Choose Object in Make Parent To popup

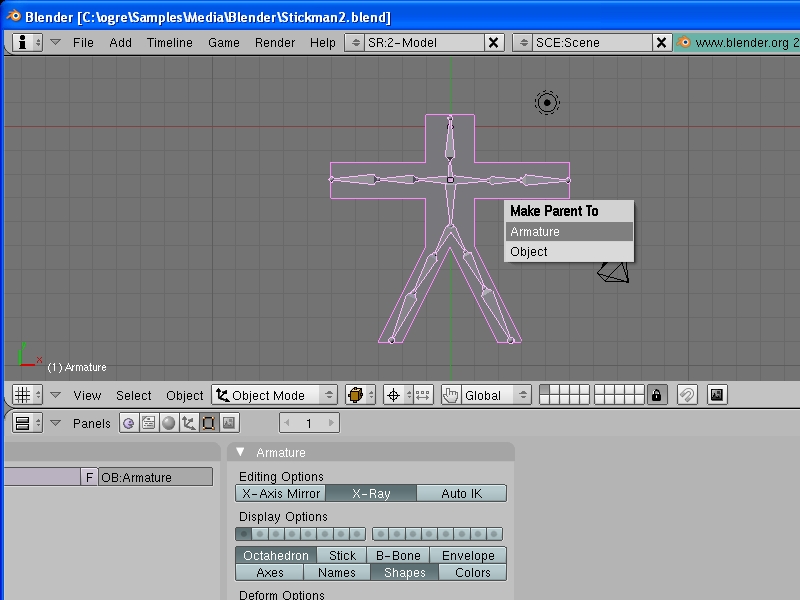pyautogui.click(x=569, y=252)
